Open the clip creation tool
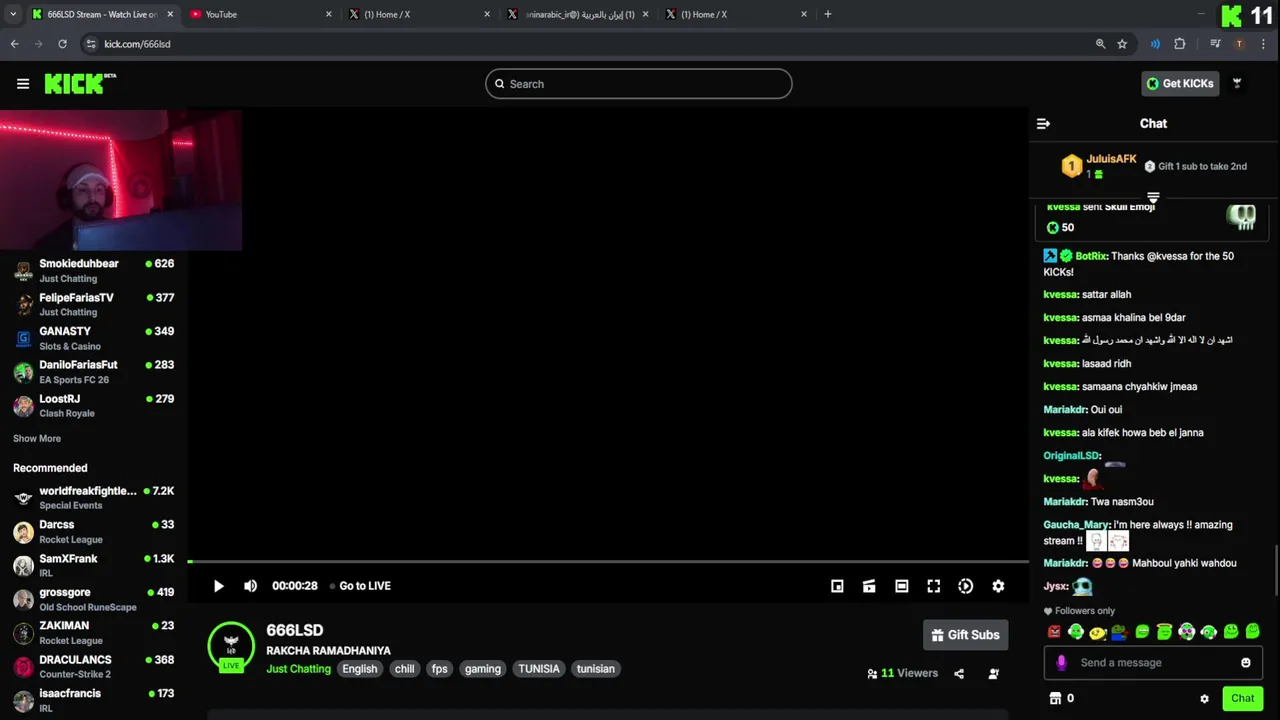The width and height of the screenshot is (1280, 720). (x=869, y=586)
